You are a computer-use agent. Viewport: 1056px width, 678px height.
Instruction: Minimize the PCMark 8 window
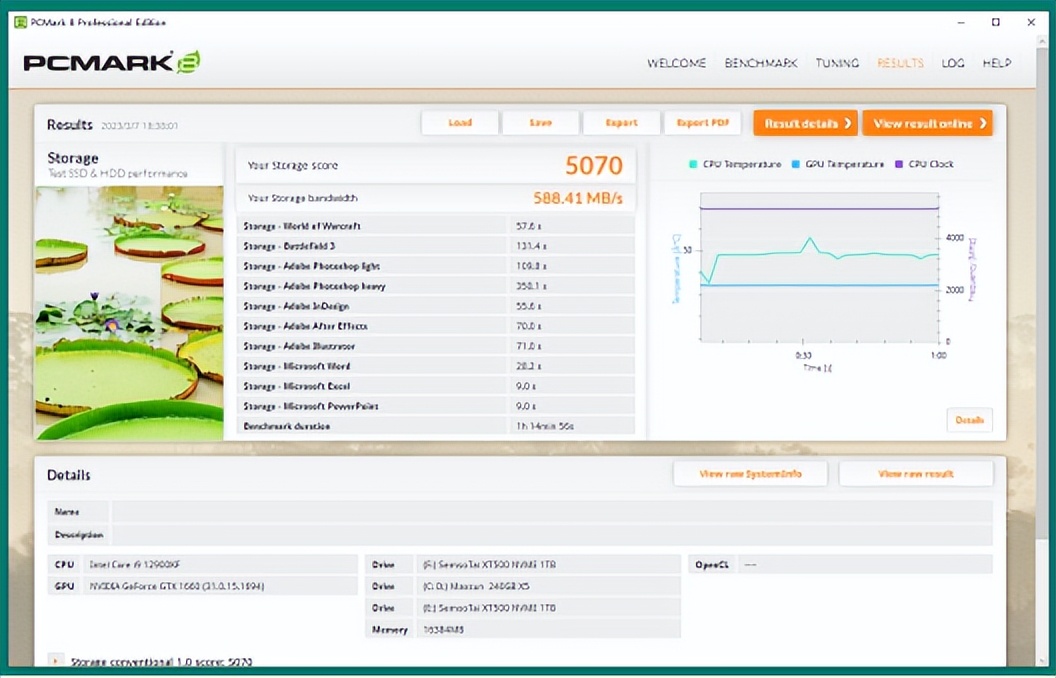(x=961, y=22)
